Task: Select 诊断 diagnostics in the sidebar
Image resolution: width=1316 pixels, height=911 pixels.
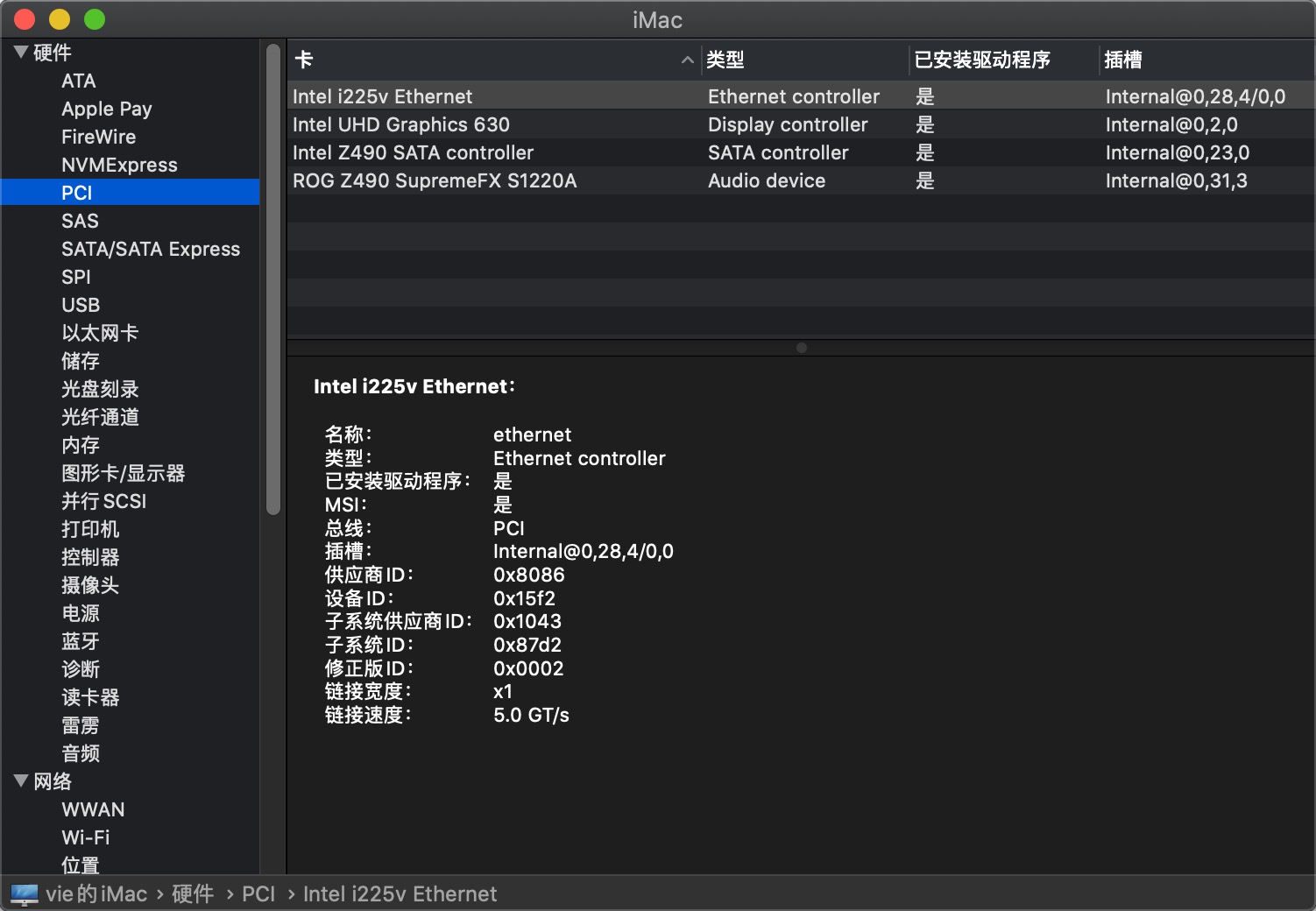Action: 81,669
